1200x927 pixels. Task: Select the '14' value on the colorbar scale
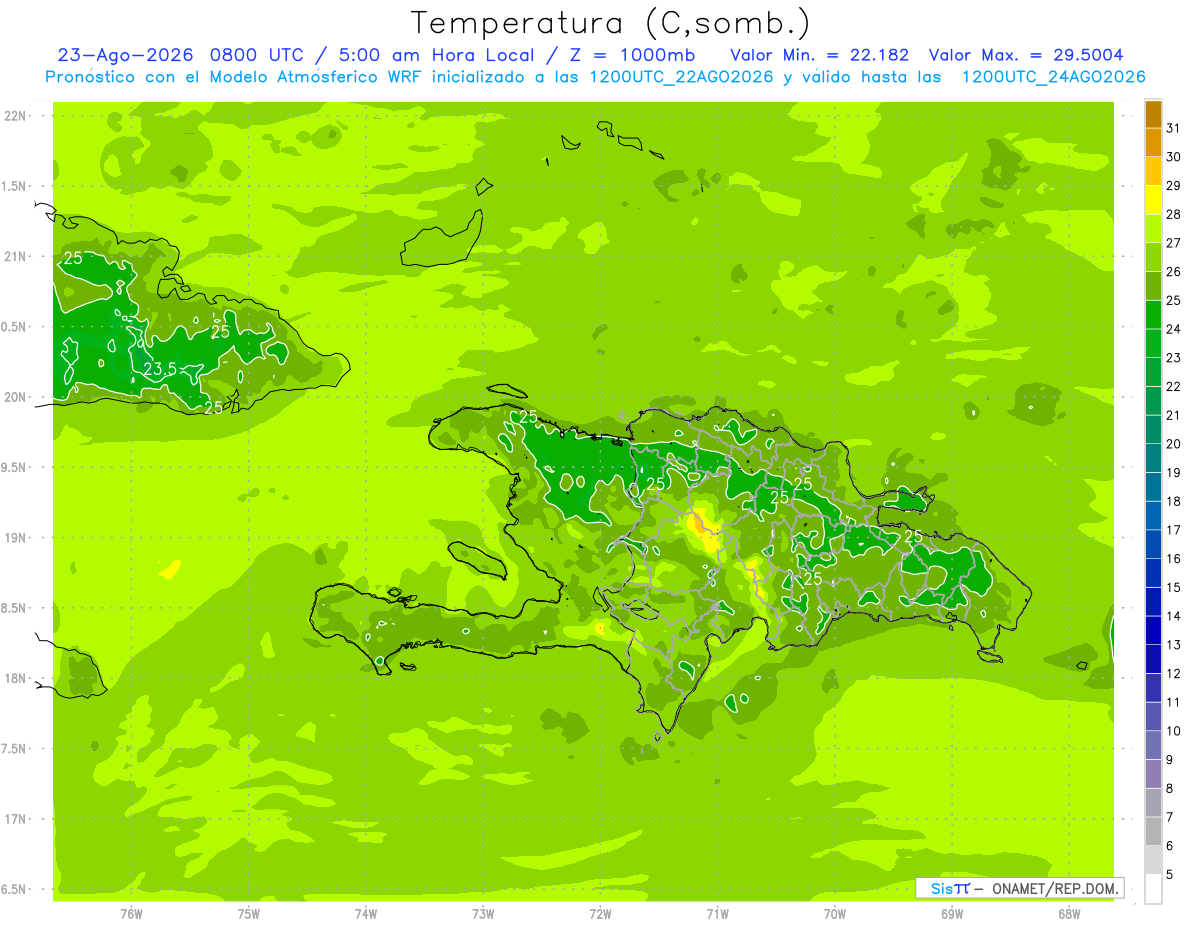point(1173,616)
